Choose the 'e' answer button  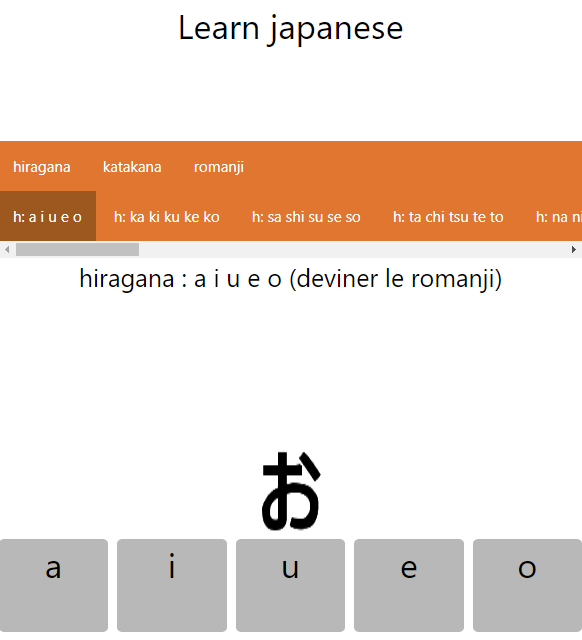pos(409,585)
